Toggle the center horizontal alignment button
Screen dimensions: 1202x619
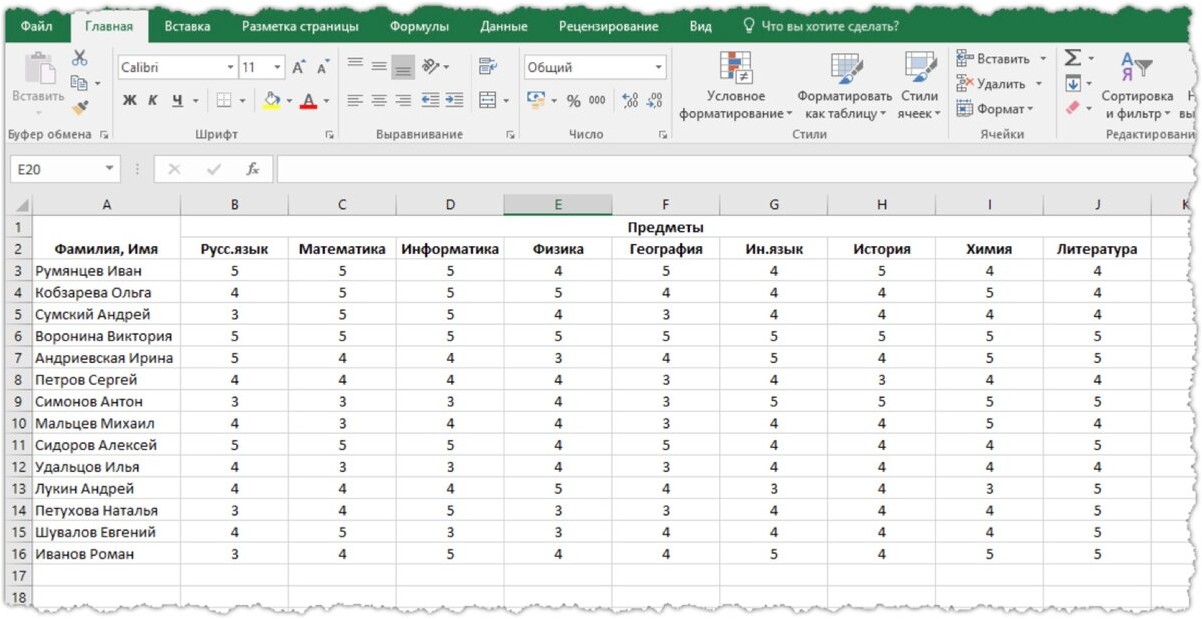pyautogui.click(x=378, y=100)
